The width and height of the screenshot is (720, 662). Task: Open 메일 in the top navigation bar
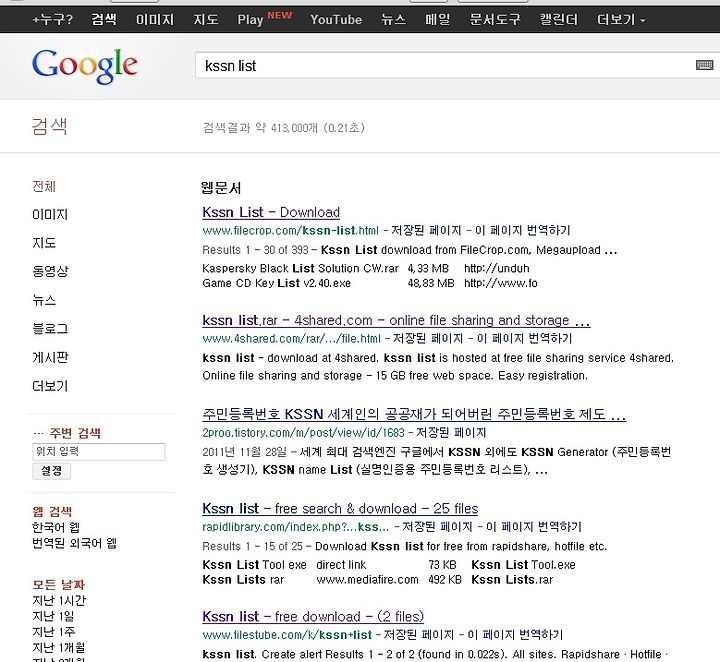[x=437, y=19]
